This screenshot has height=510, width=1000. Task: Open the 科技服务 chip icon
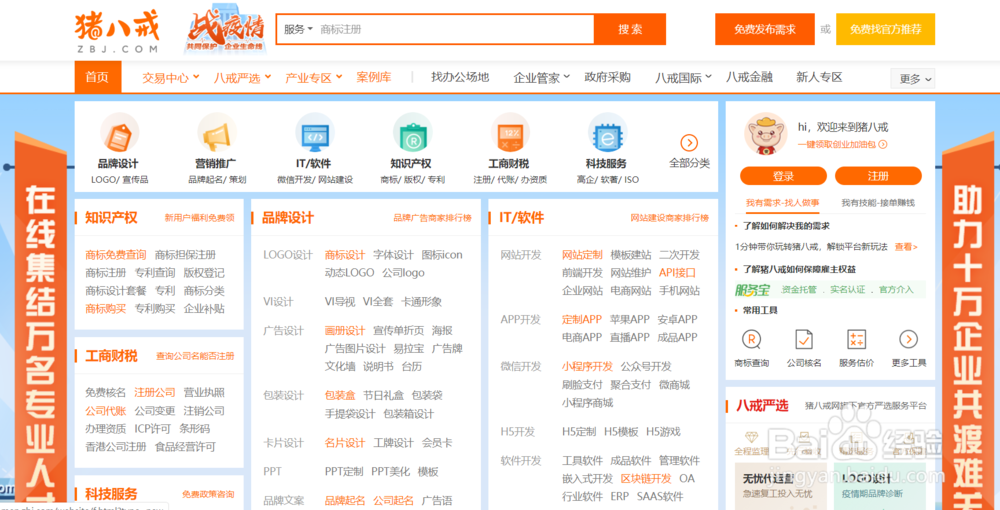[x=607, y=134]
